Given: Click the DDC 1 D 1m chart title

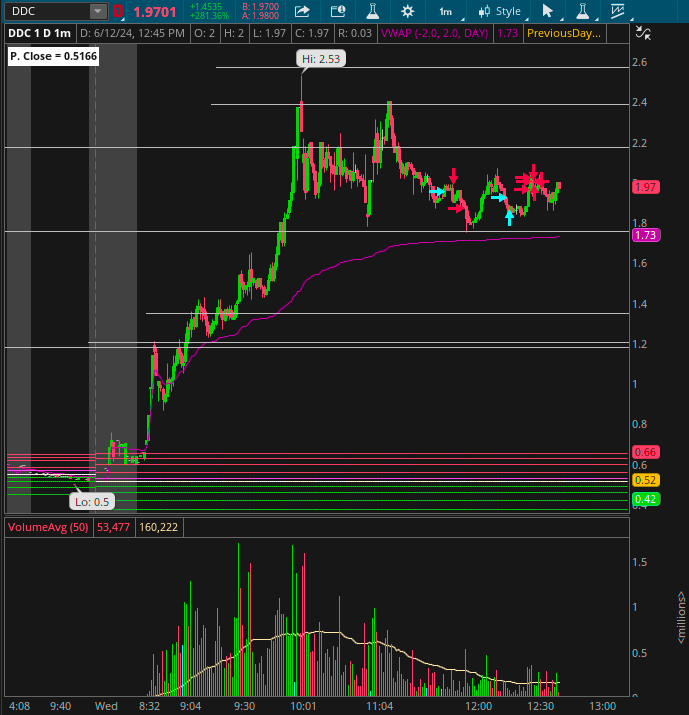Looking at the screenshot, I should (x=40, y=33).
